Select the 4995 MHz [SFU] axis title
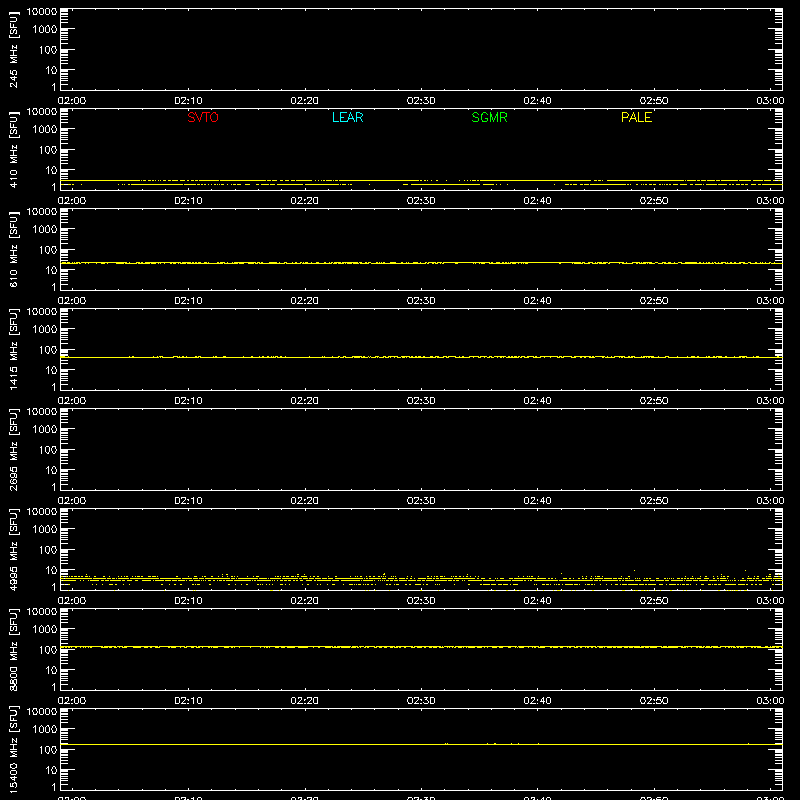800x800 pixels. 13,549
